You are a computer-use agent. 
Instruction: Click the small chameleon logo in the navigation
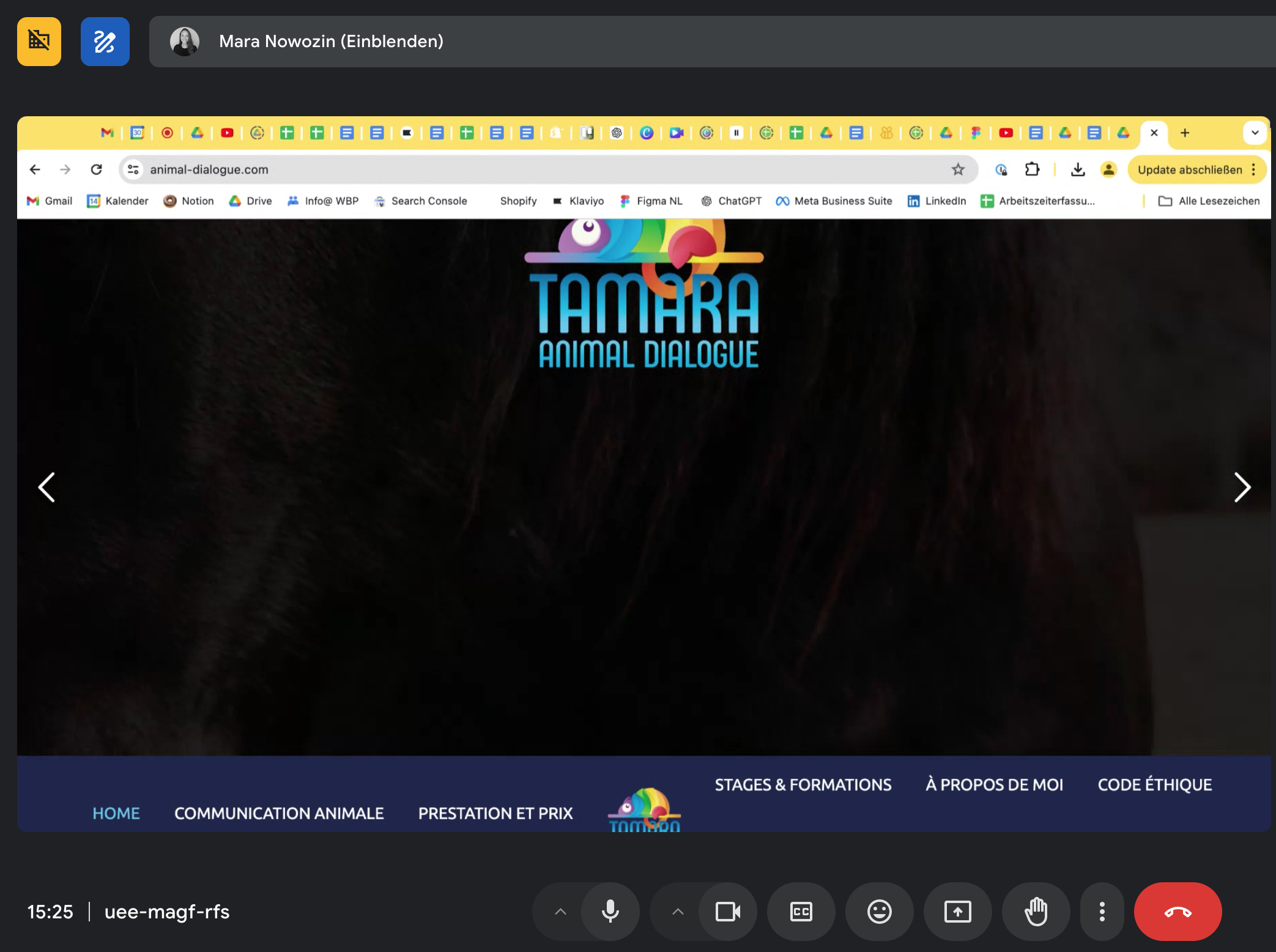click(x=645, y=809)
